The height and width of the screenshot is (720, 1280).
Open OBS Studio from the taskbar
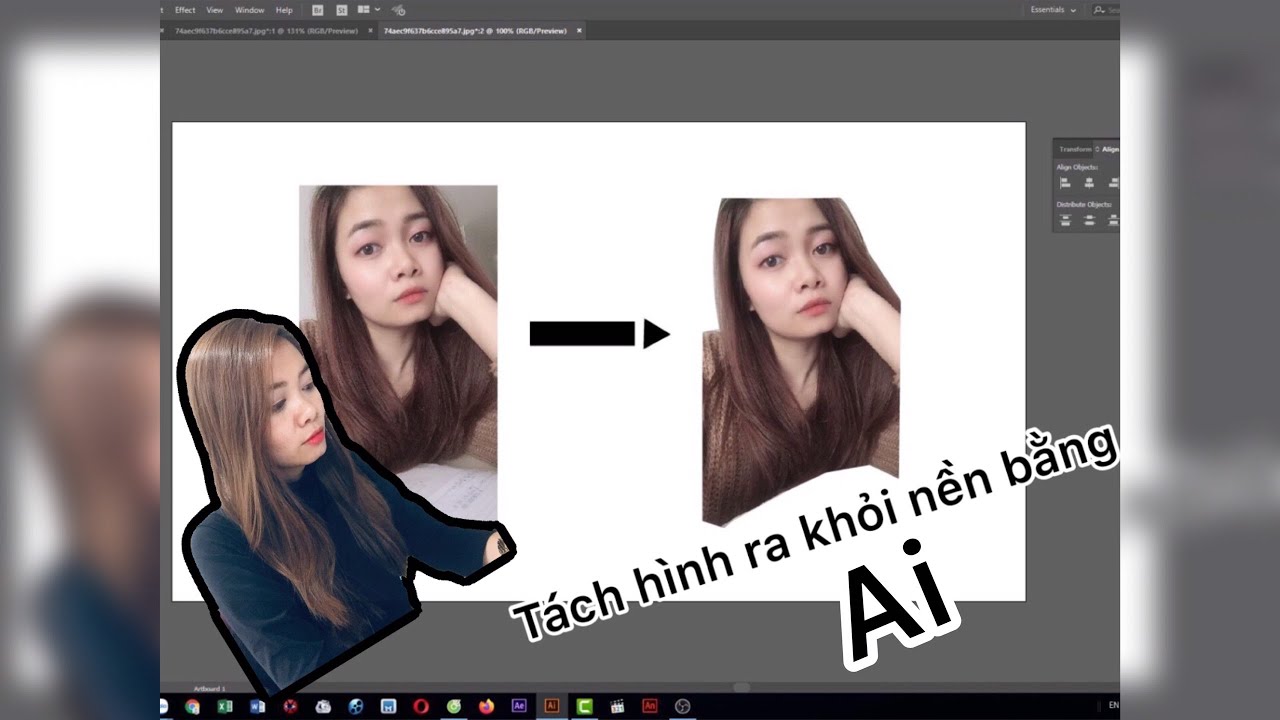click(x=683, y=706)
